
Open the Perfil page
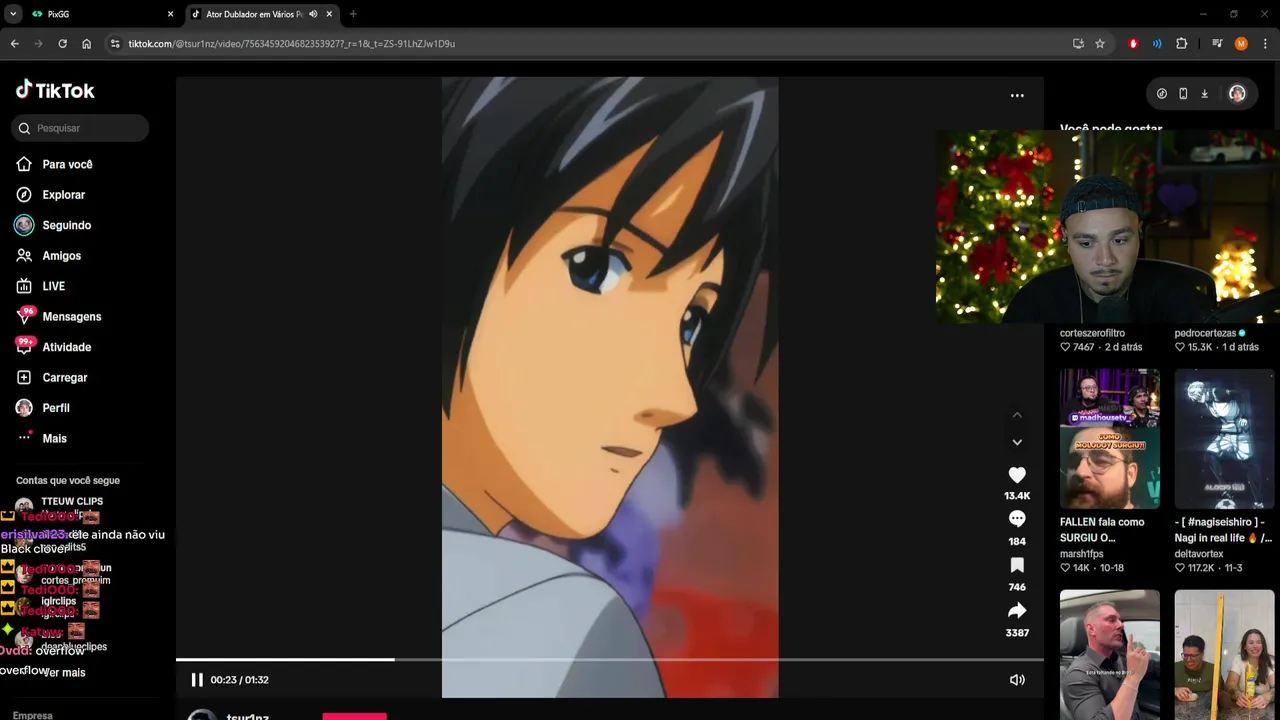tap(42, 408)
